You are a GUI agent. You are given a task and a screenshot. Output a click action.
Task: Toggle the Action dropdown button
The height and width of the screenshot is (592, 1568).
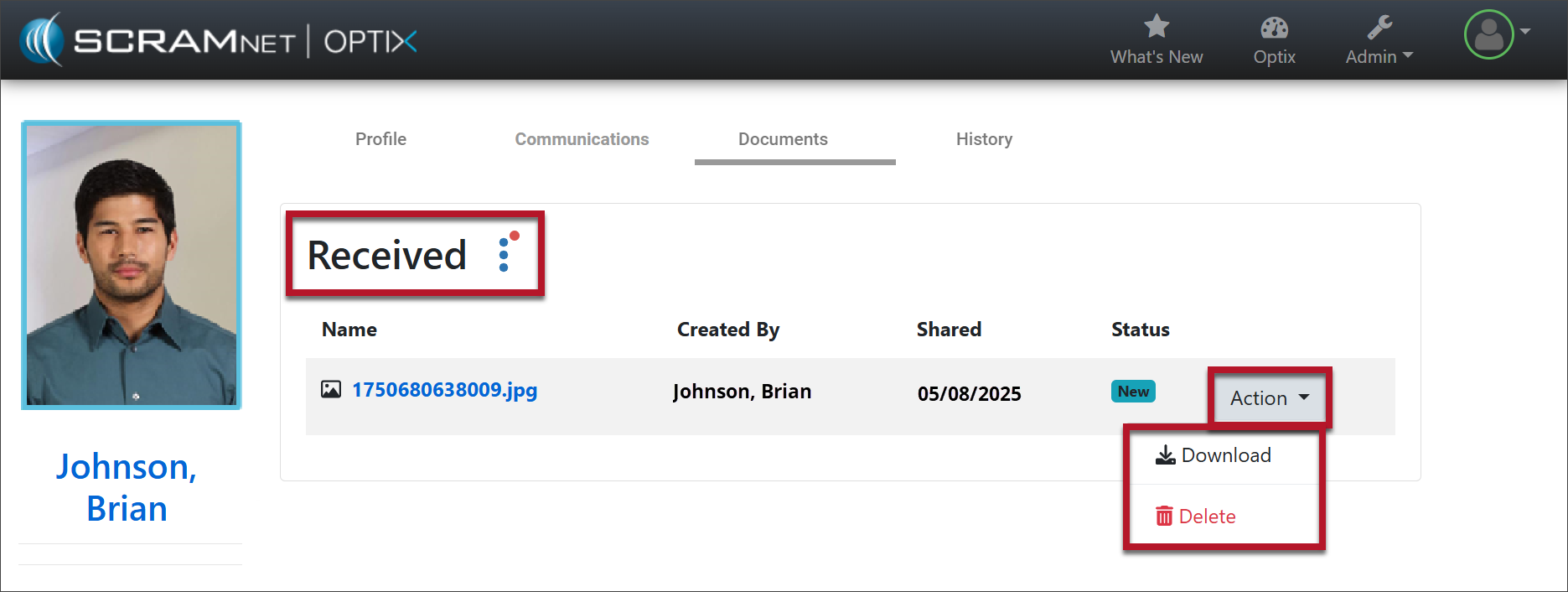[1269, 398]
